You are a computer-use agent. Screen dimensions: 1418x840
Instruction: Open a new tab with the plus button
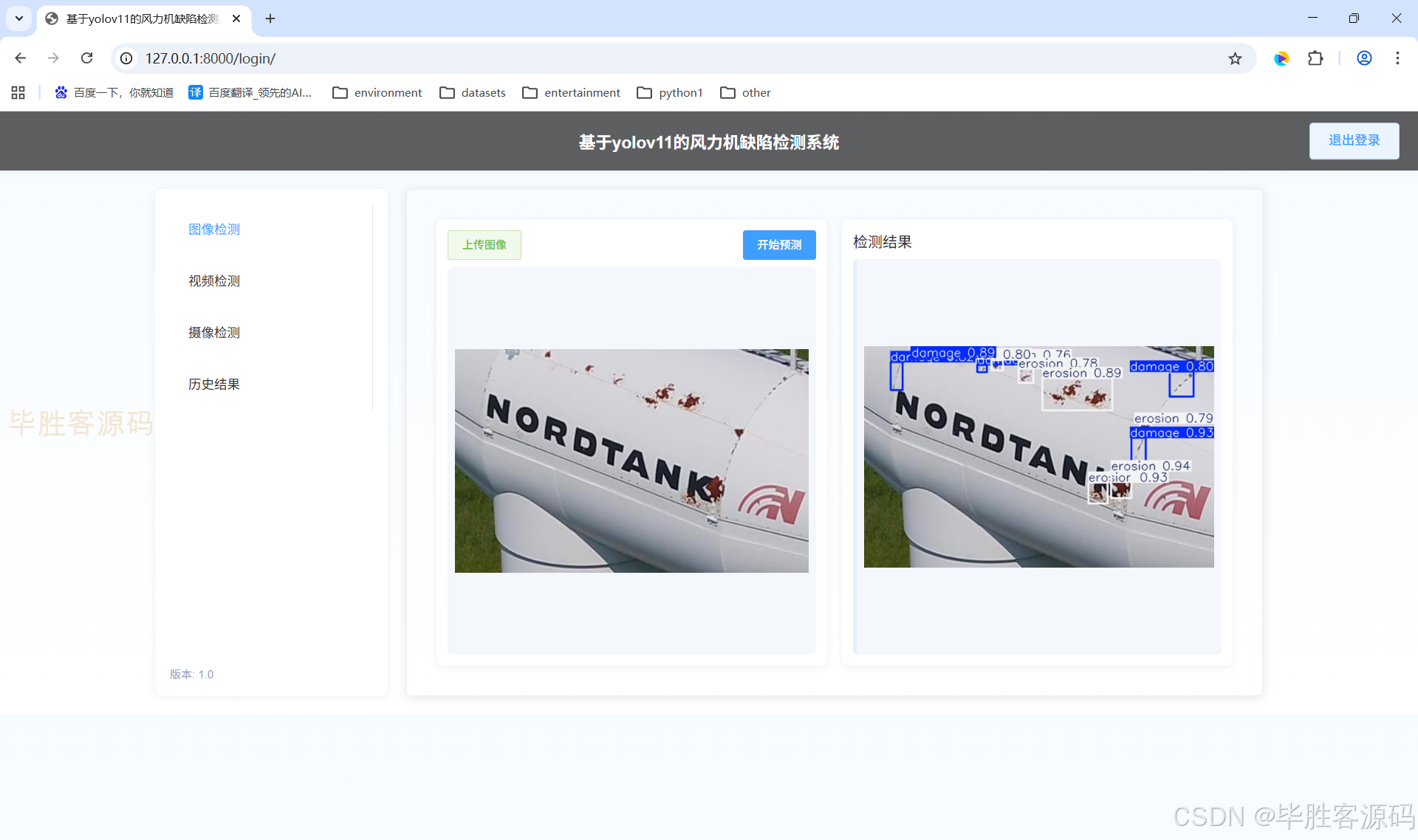point(270,18)
